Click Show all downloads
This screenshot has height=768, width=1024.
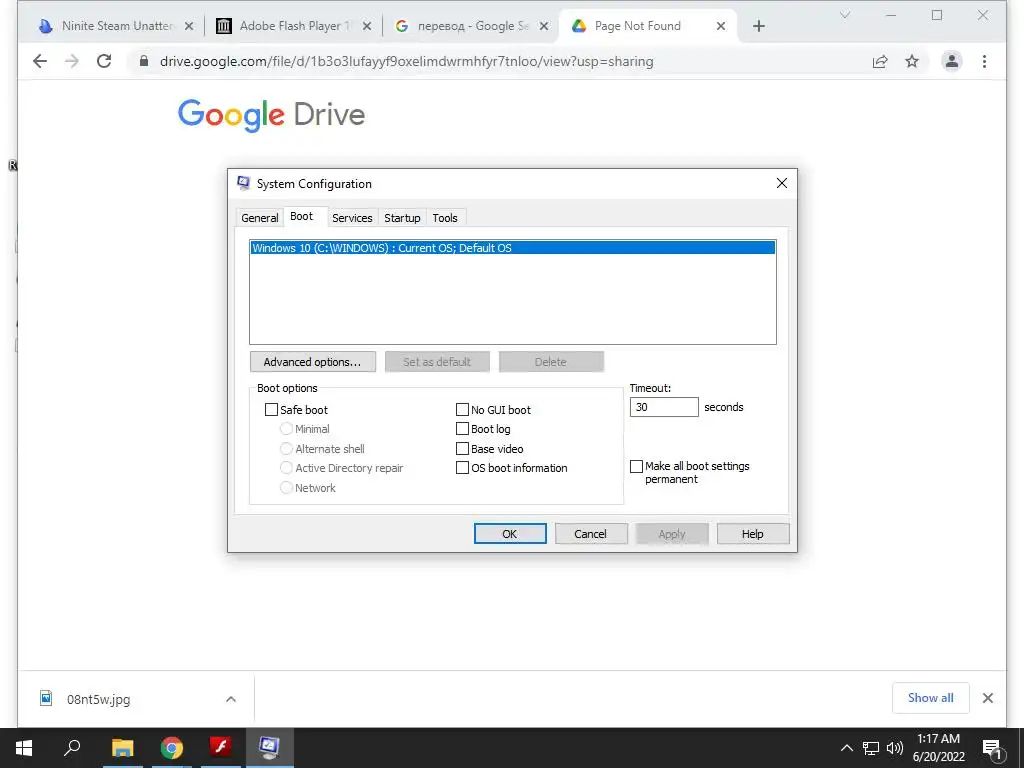(930, 698)
